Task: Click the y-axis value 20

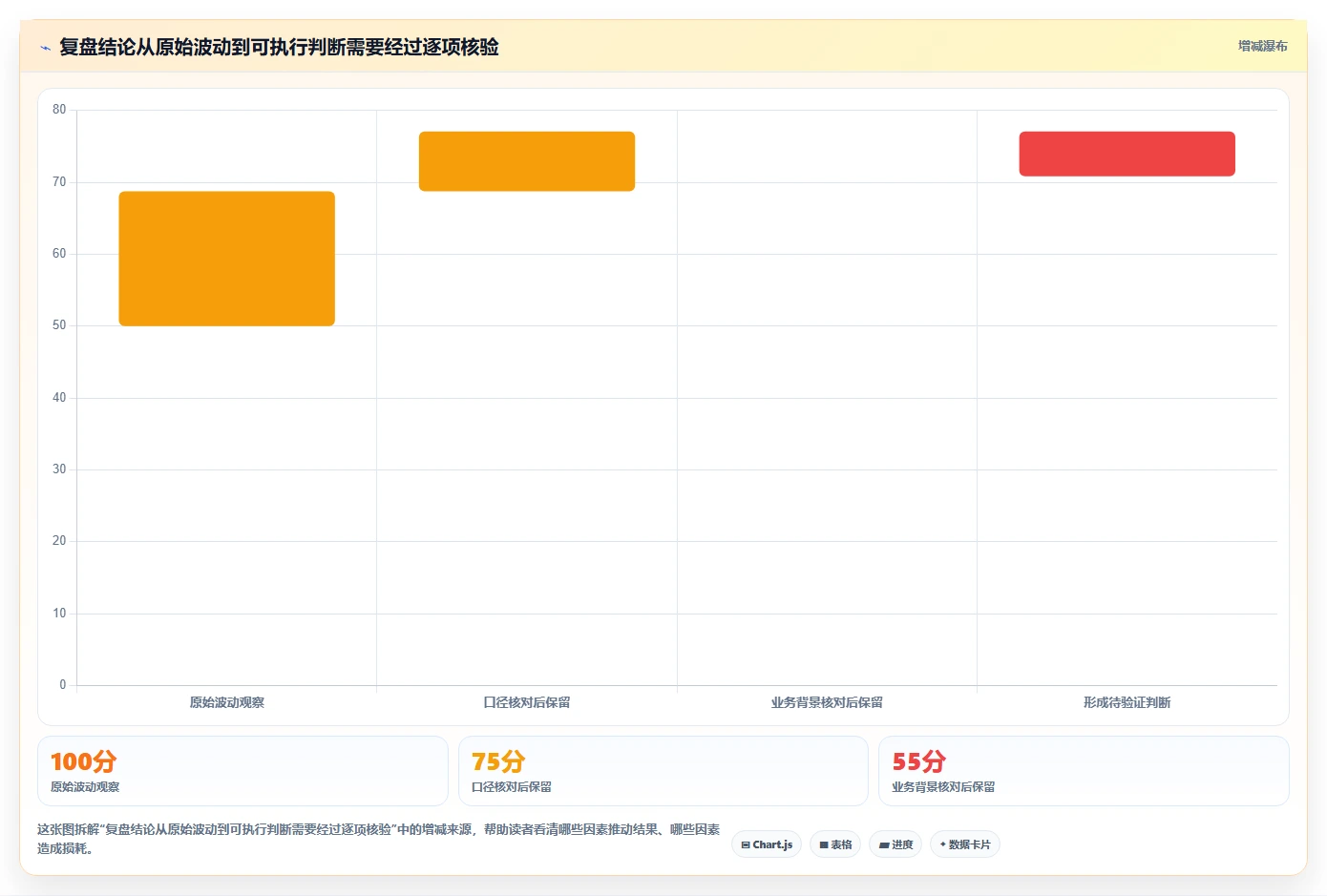Action: point(59,541)
